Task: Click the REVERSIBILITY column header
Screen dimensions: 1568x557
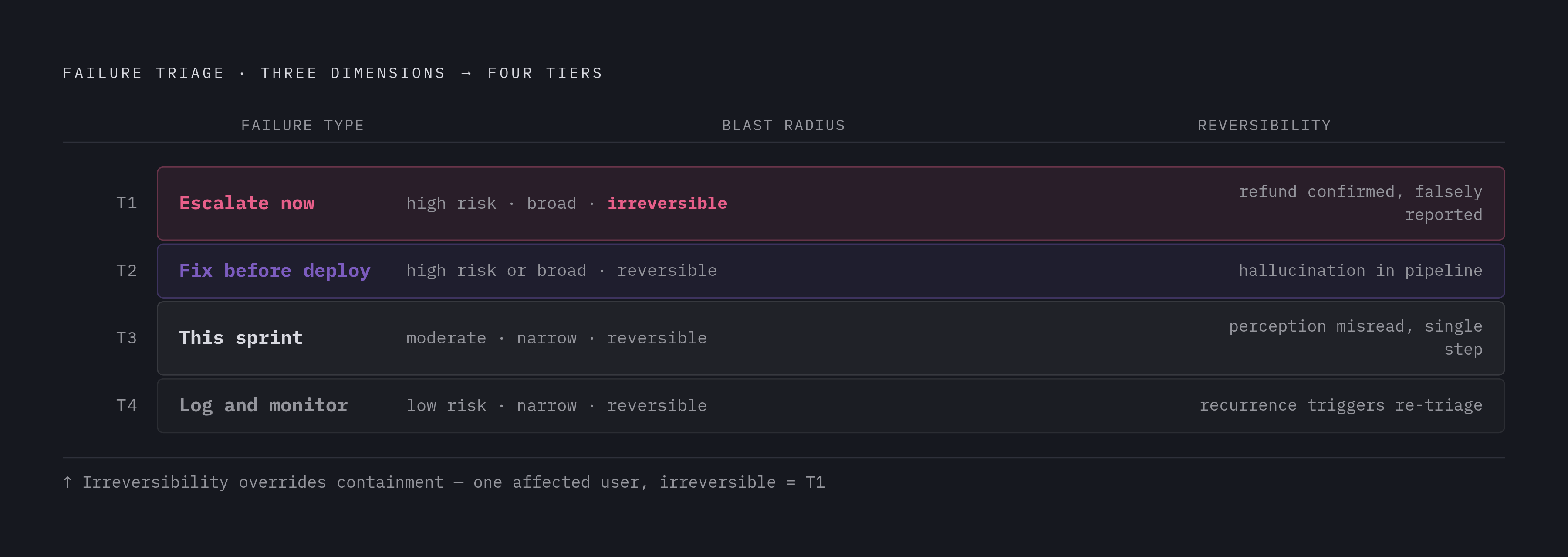Action: pyautogui.click(x=1264, y=126)
